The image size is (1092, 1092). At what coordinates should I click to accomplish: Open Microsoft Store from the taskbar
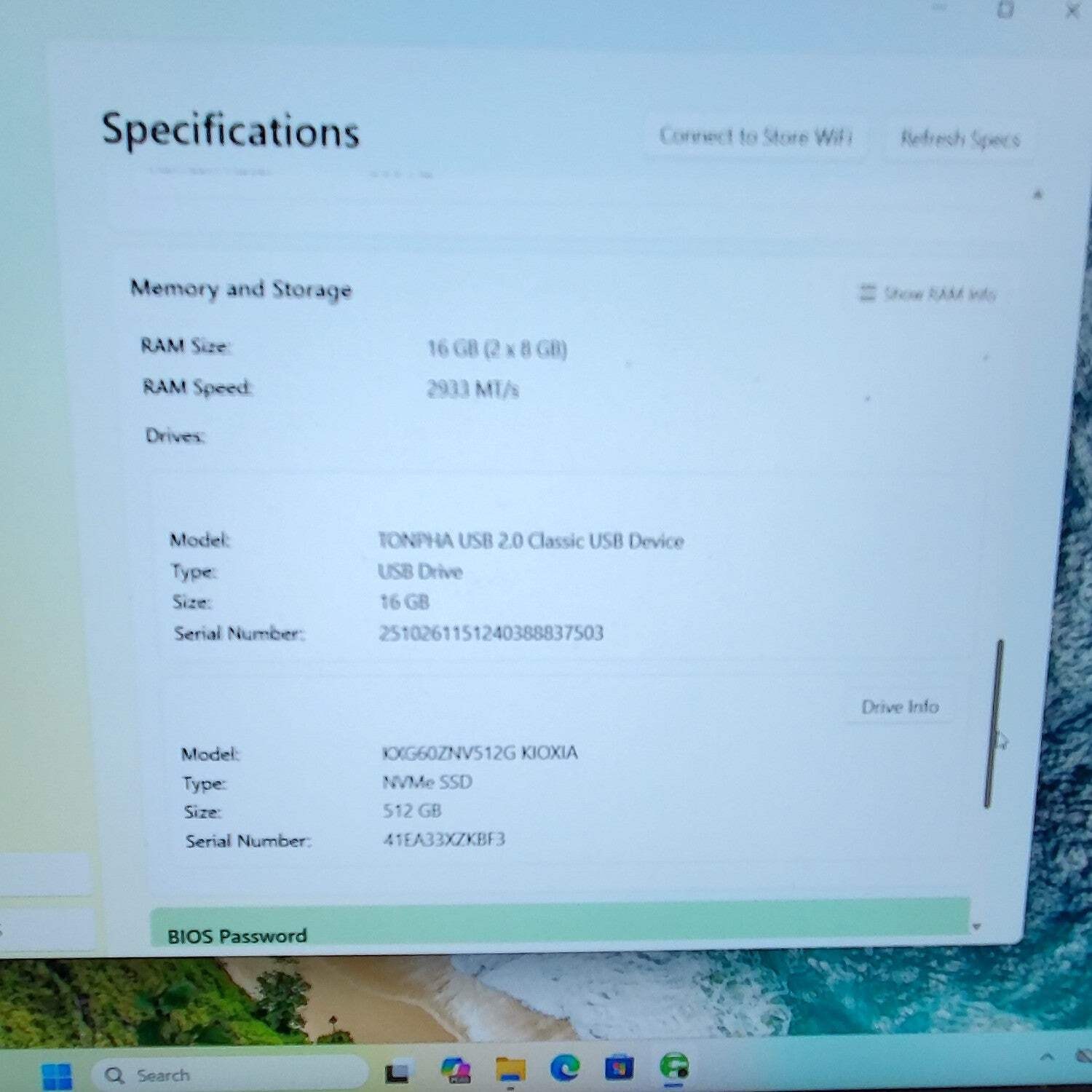pyautogui.click(x=620, y=1067)
